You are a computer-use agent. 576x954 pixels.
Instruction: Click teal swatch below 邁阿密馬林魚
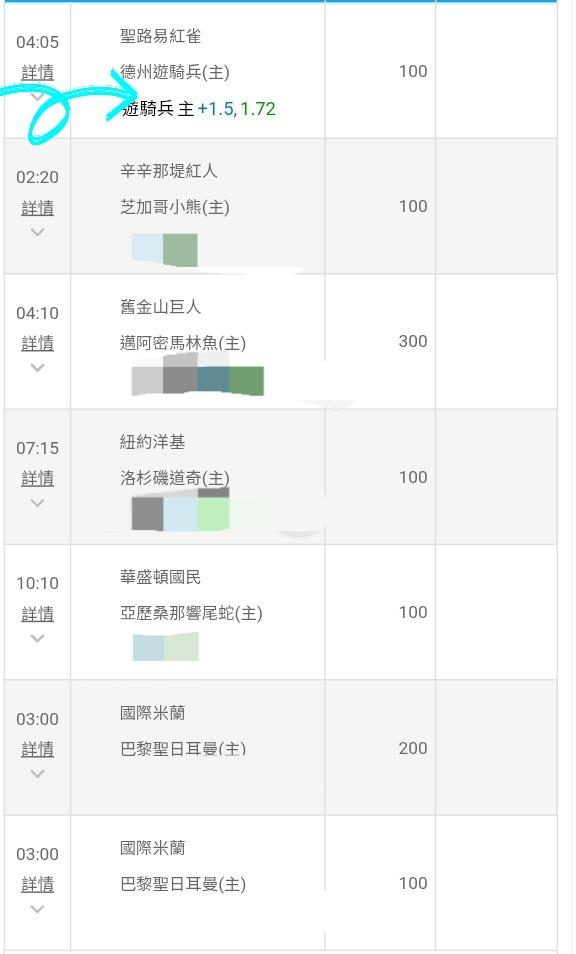pyautogui.click(x=213, y=379)
